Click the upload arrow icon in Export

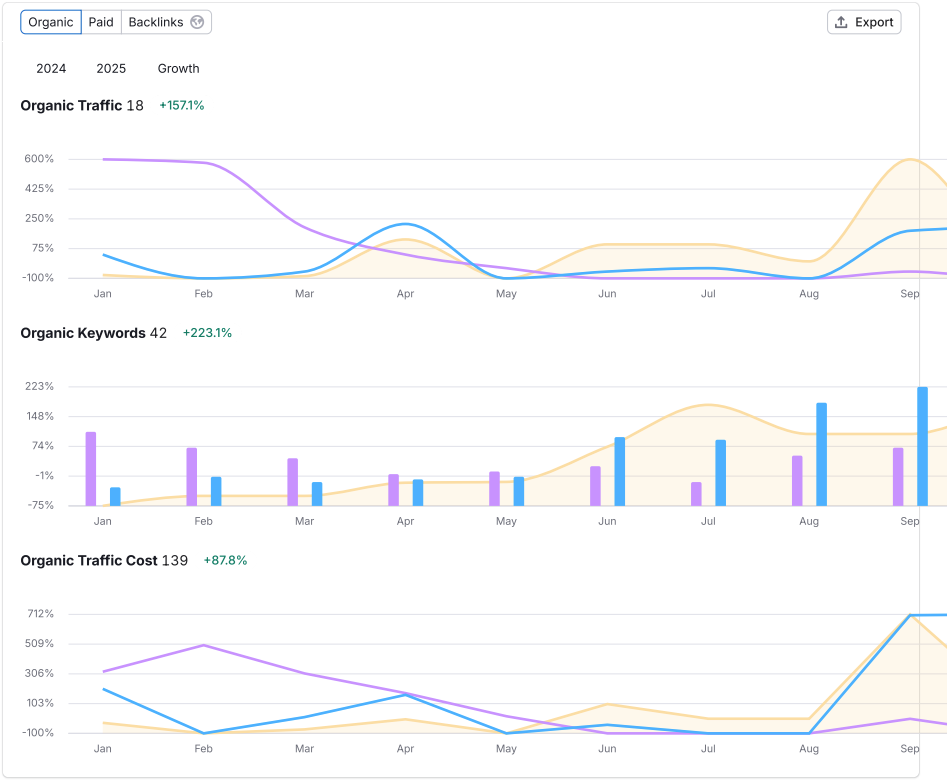point(841,22)
